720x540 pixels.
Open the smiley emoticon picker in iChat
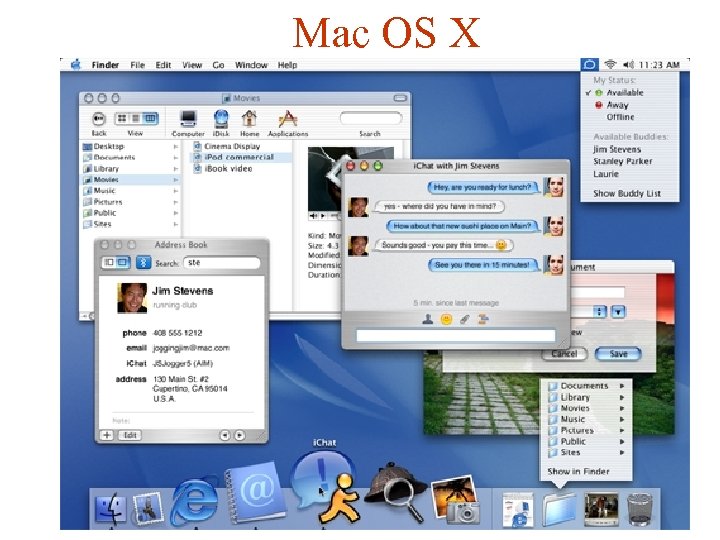pos(446,319)
